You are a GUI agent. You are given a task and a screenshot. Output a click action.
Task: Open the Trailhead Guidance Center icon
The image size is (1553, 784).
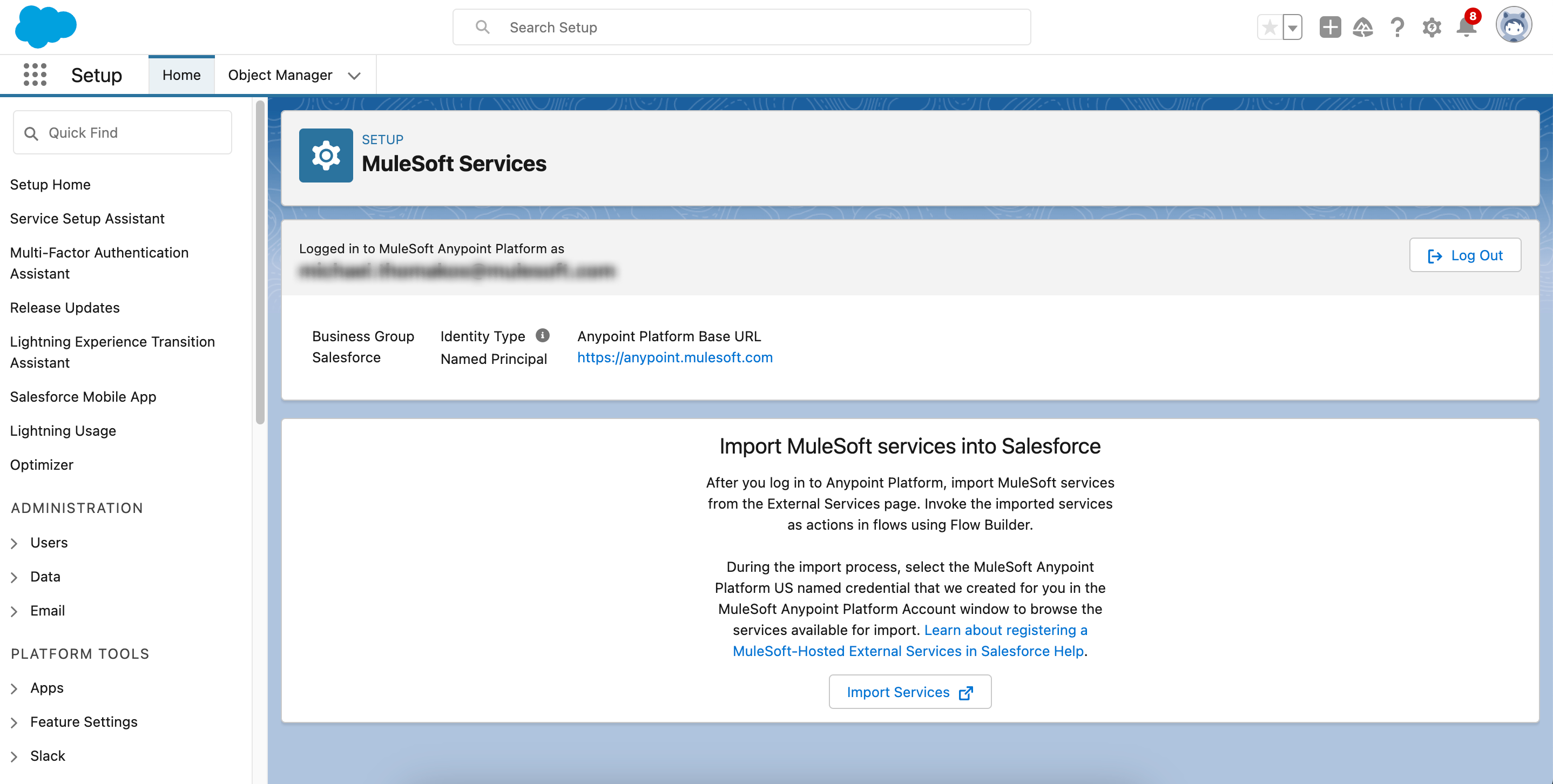click(x=1363, y=27)
